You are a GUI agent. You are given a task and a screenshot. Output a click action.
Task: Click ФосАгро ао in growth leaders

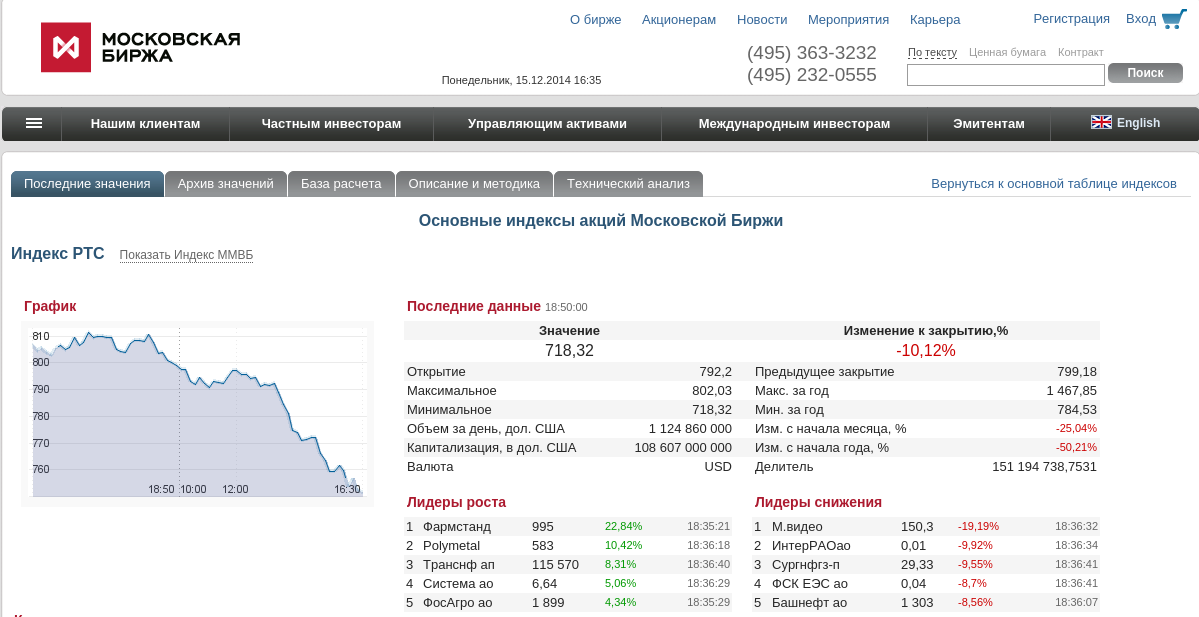tap(457, 603)
